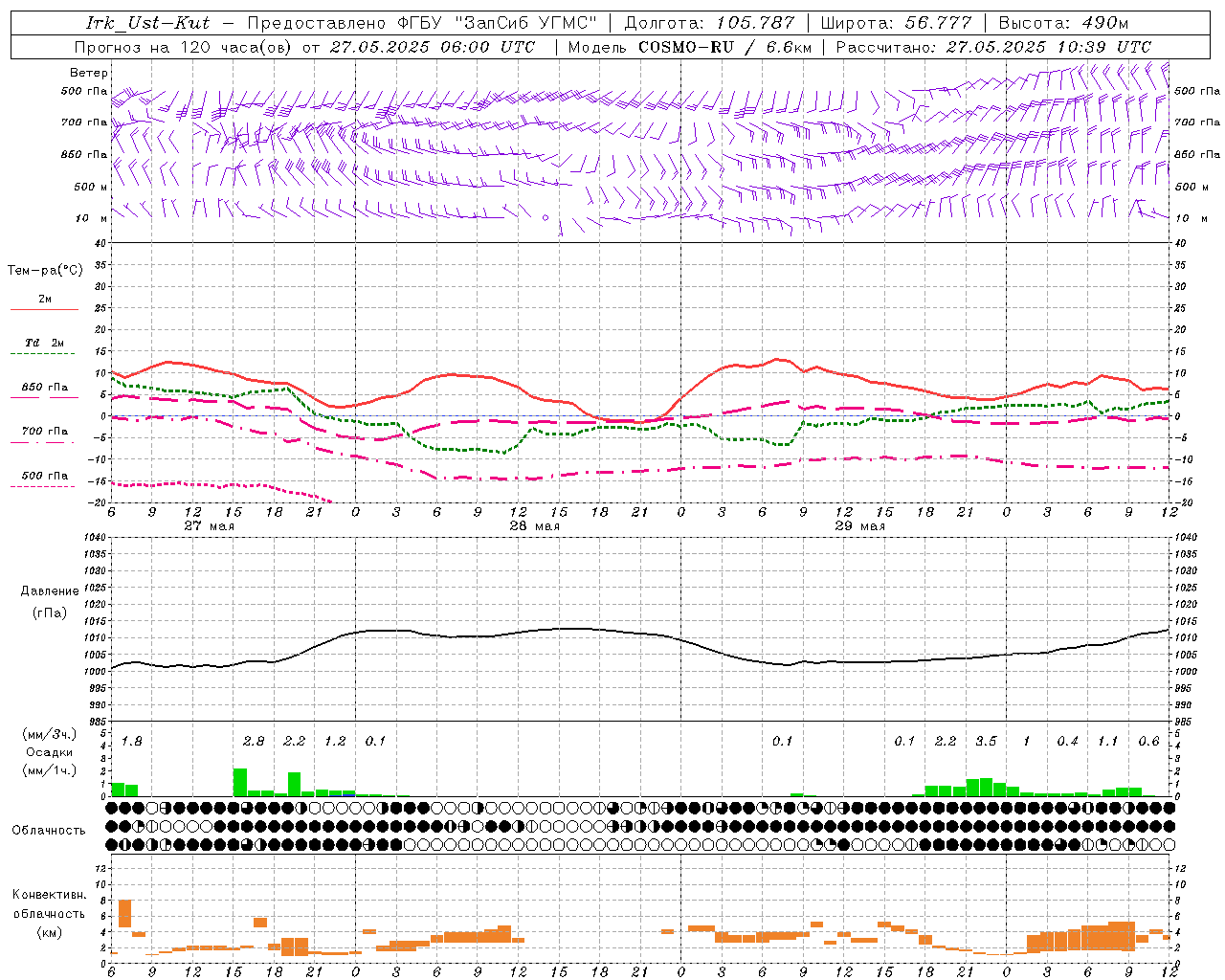Select the Тем-ра(°C) axis title
Viewport: 1225px width, 980px height.
[45, 271]
